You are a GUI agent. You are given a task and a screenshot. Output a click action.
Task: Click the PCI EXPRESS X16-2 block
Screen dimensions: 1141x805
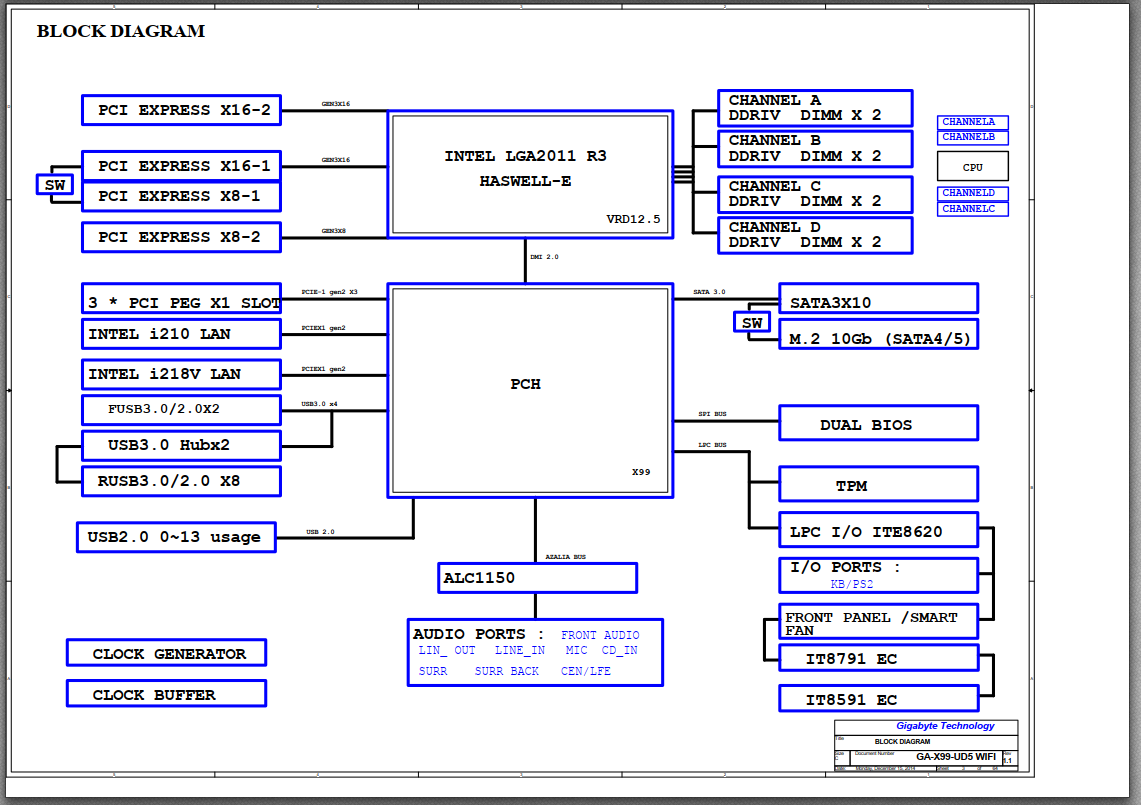point(181,110)
